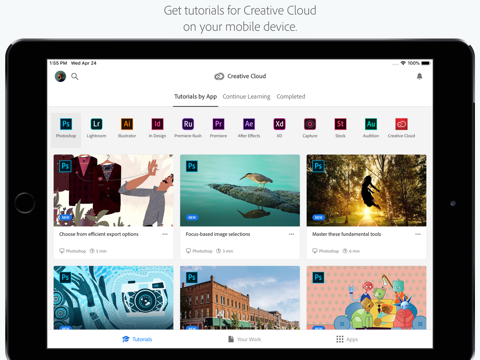Select the Premiere Rush icon
The height and width of the screenshot is (360, 480).
pos(188,124)
